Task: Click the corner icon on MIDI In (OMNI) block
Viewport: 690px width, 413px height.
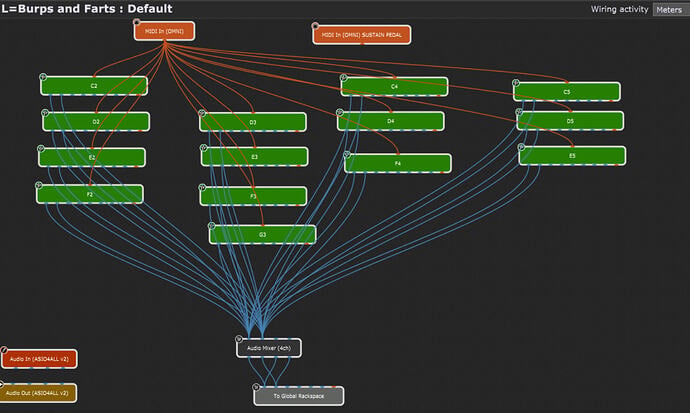Action: [137, 22]
